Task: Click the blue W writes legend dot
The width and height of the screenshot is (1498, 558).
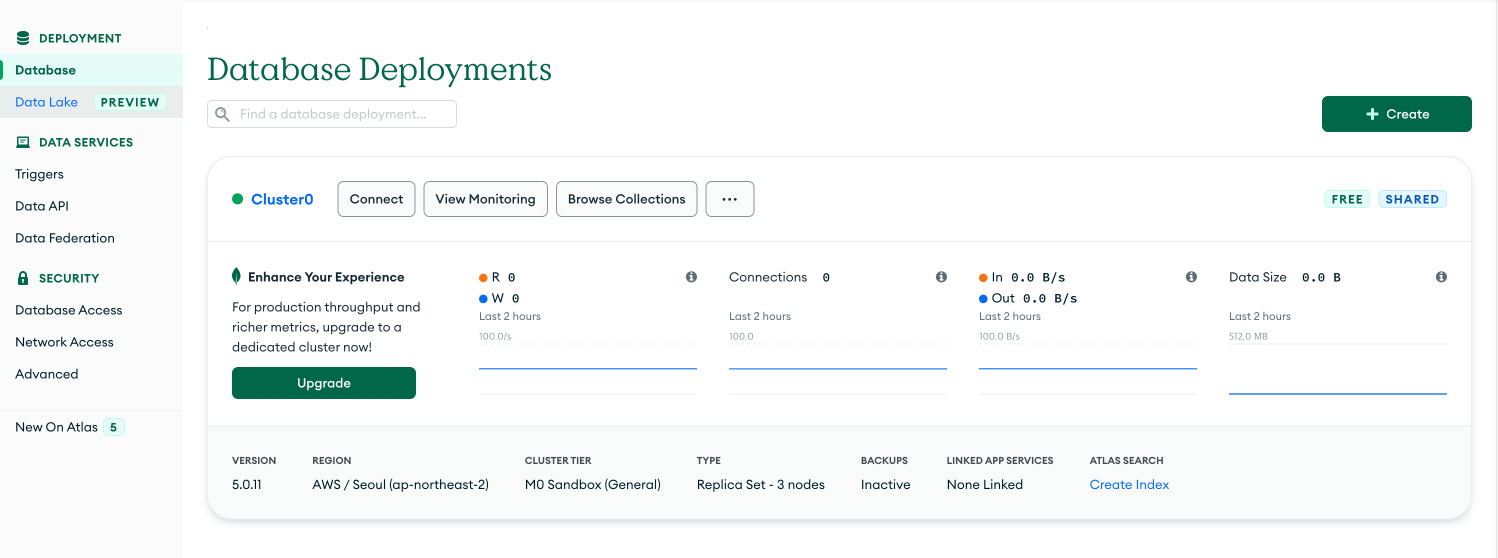Action: point(483,298)
